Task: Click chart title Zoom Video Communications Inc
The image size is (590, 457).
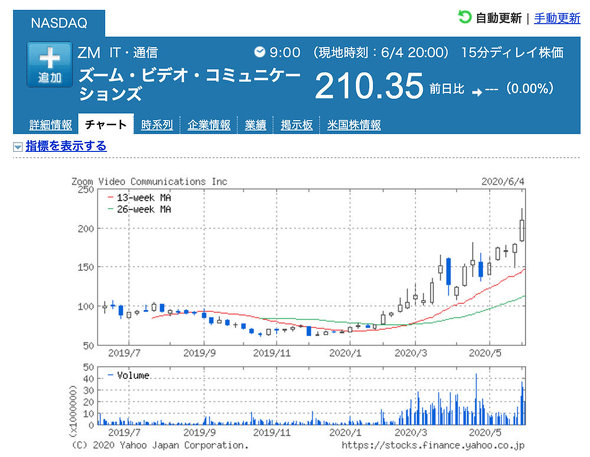Action: 149,182
